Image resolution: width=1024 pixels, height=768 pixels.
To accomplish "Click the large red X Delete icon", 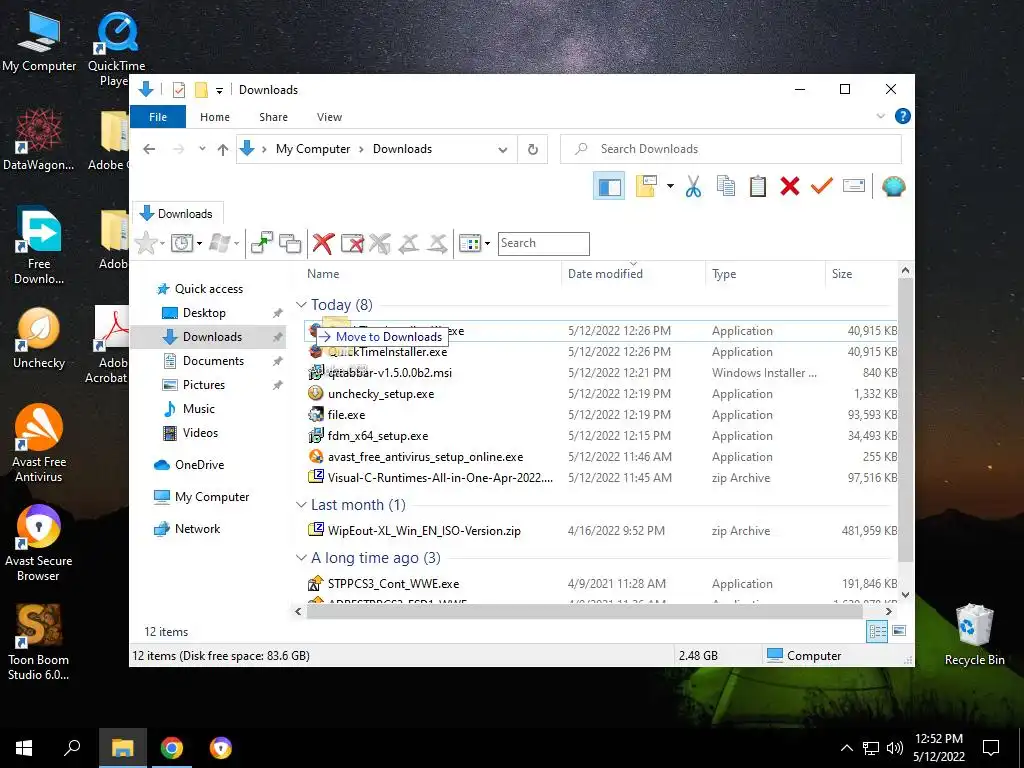I will [x=790, y=186].
